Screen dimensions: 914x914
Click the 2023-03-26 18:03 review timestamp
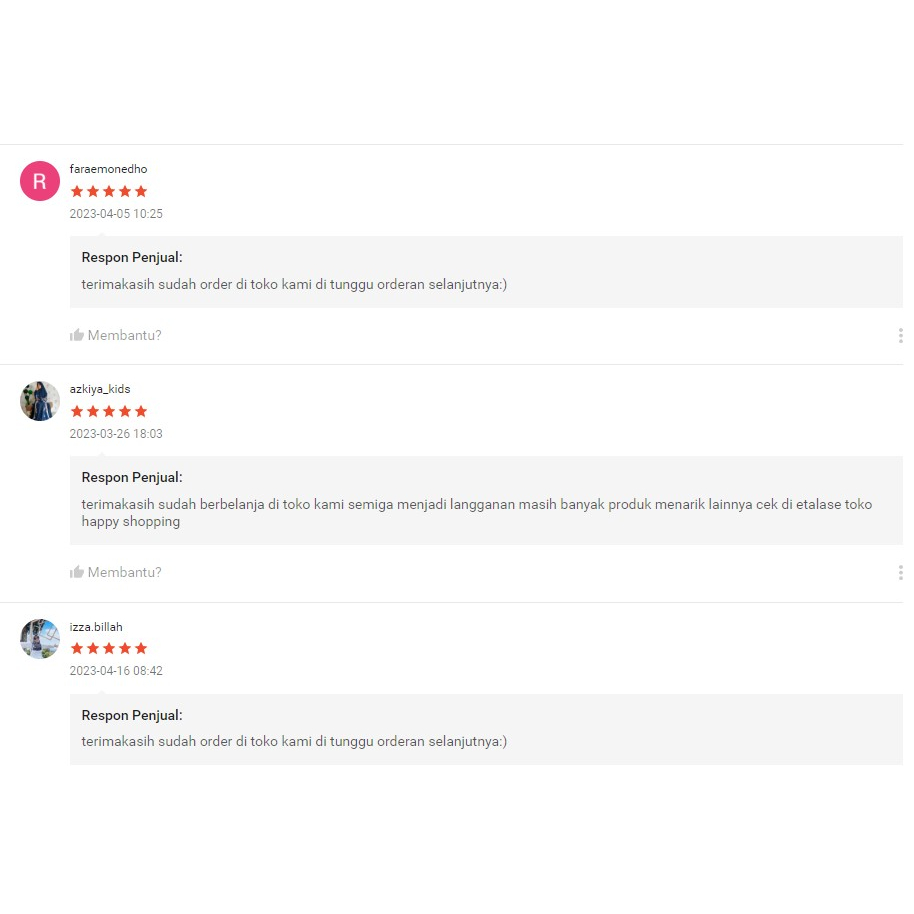[x=116, y=434]
